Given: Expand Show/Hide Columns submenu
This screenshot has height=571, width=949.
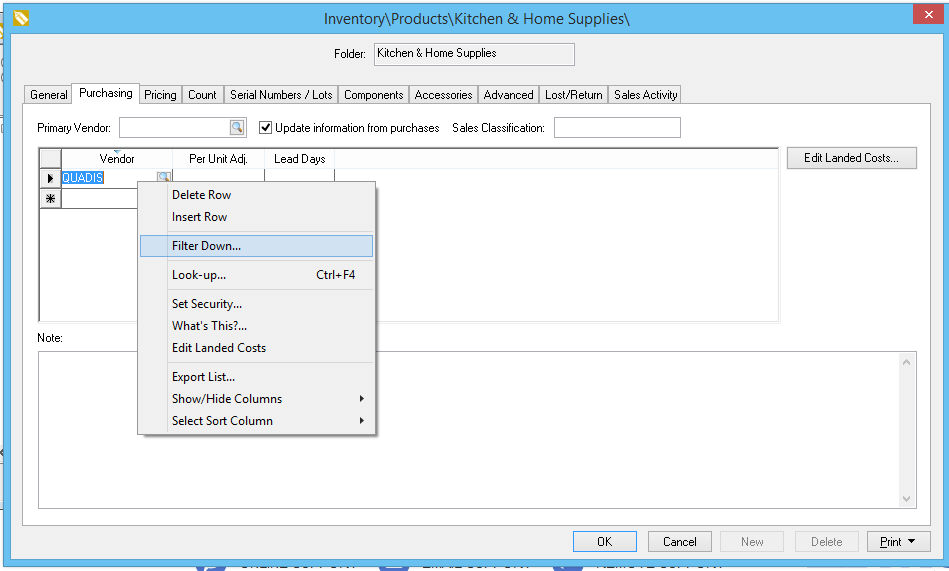Looking at the screenshot, I should coord(266,399).
